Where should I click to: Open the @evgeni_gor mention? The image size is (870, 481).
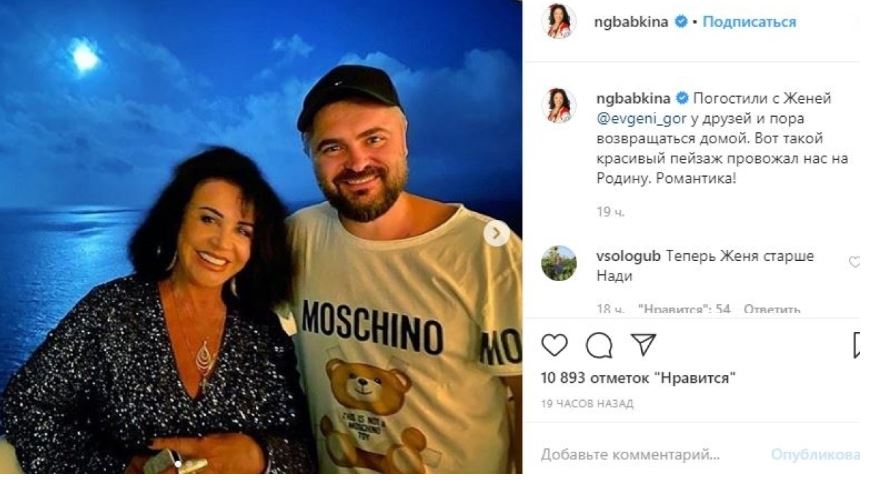point(642,118)
